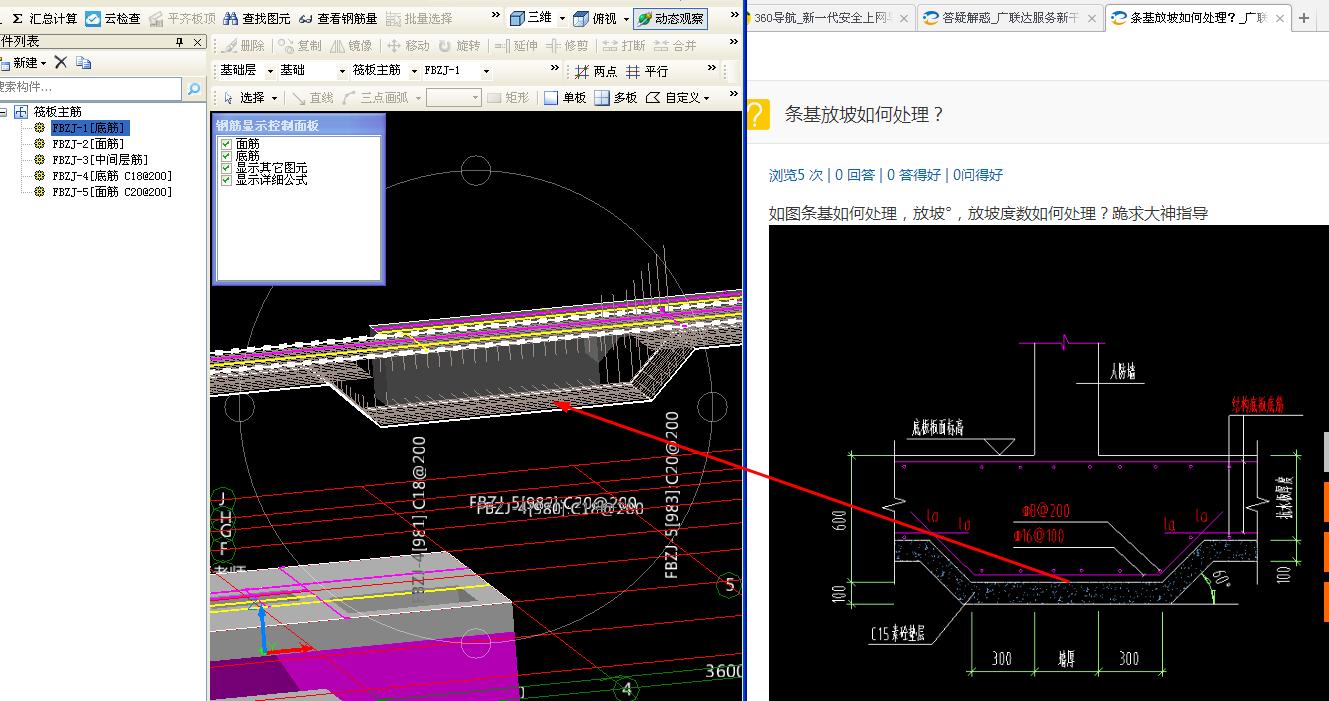Click the 钢筋显示控制面板 title bar
The width and height of the screenshot is (1329, 701).
point(298,125)
